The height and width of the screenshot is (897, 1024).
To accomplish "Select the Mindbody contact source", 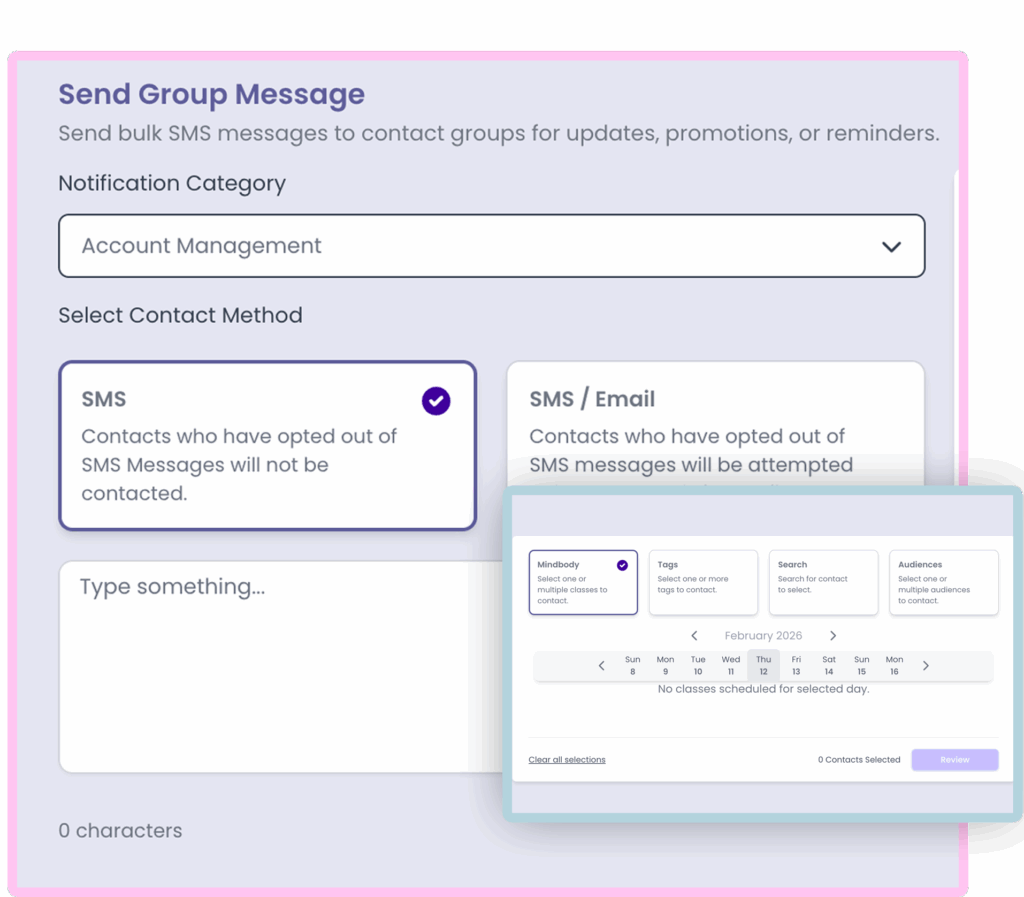I will 582,582.
